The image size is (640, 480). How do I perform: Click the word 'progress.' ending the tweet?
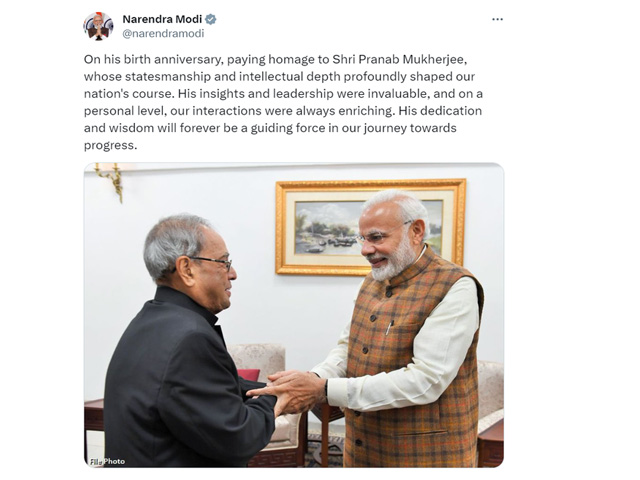(x=111, y=145)
